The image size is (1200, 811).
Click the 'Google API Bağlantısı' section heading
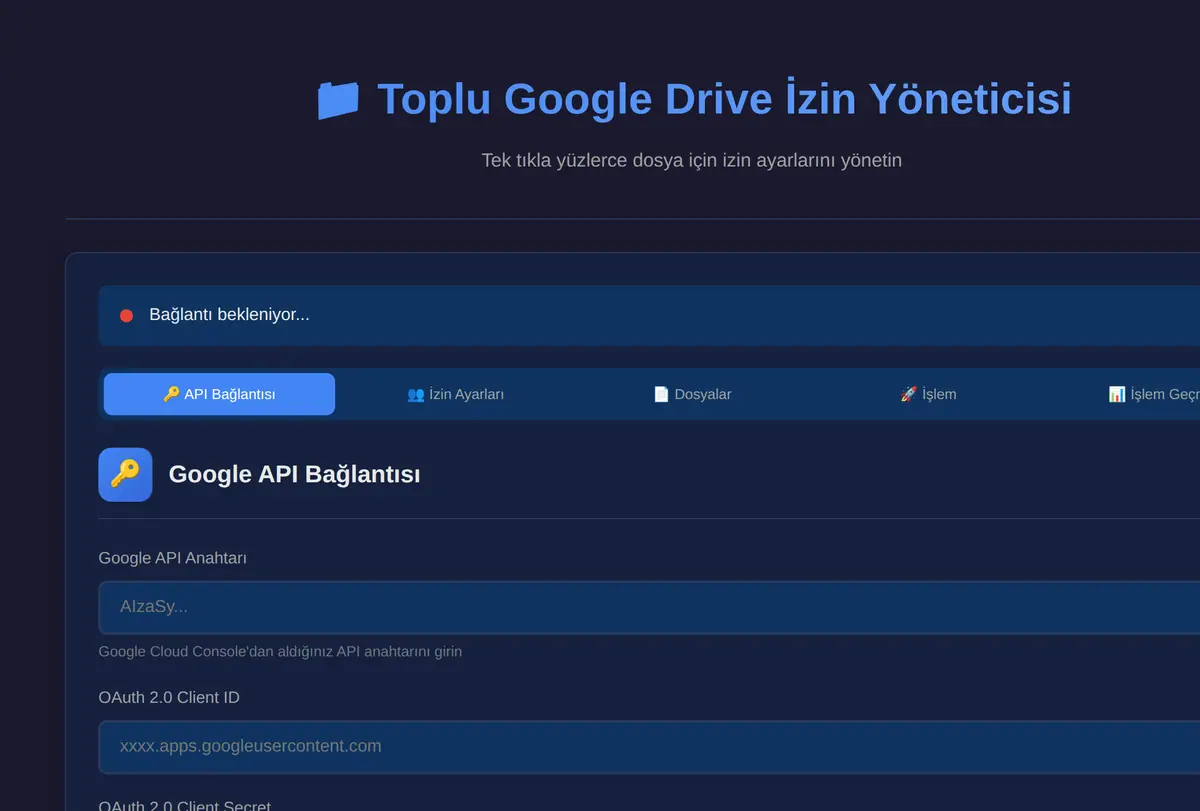294,474
